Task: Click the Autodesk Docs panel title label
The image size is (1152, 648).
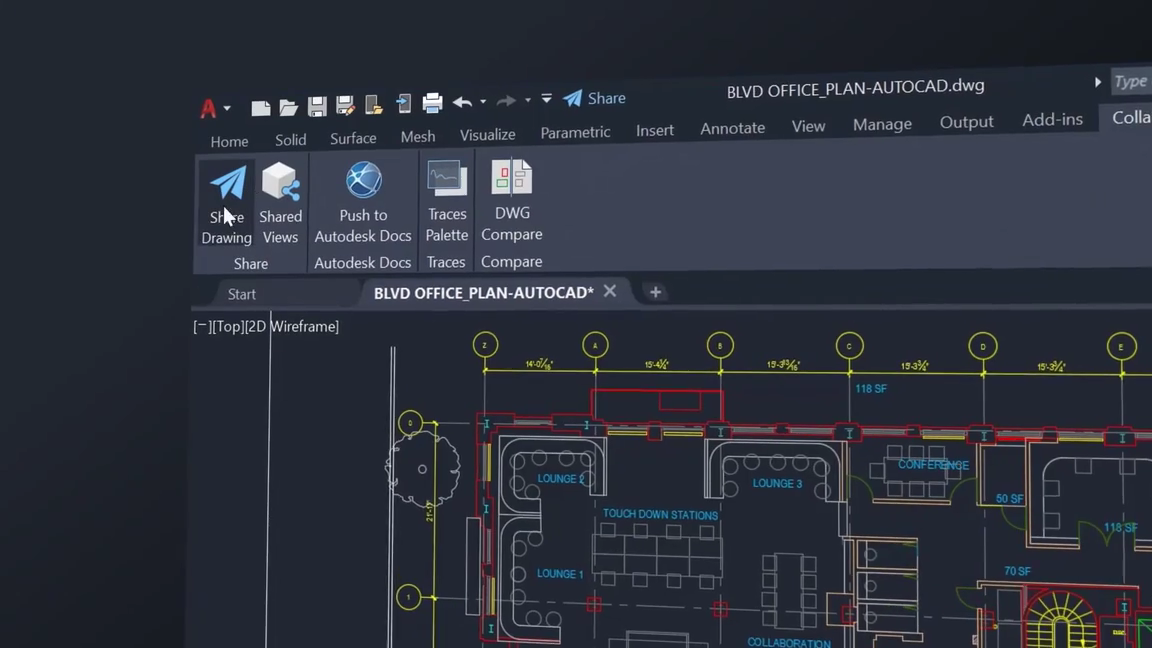Action: (363, 262)
